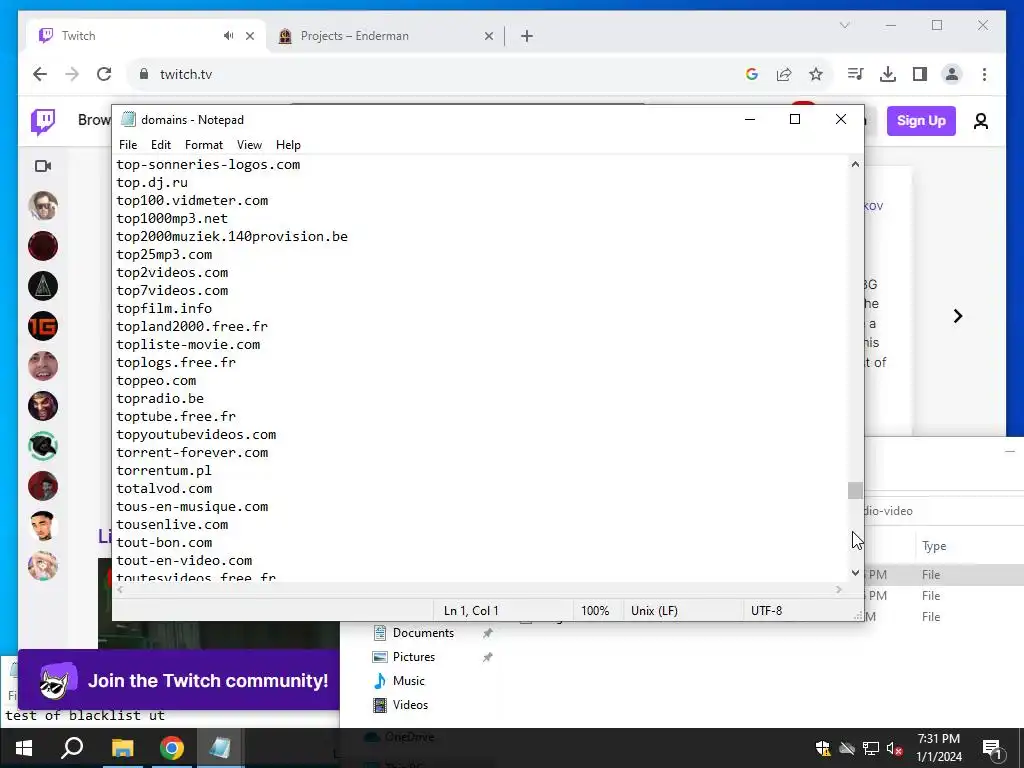The height and width of the screenshot is (768, 1024).
Task: Open the notification center icon
Action: coord(992,748)
